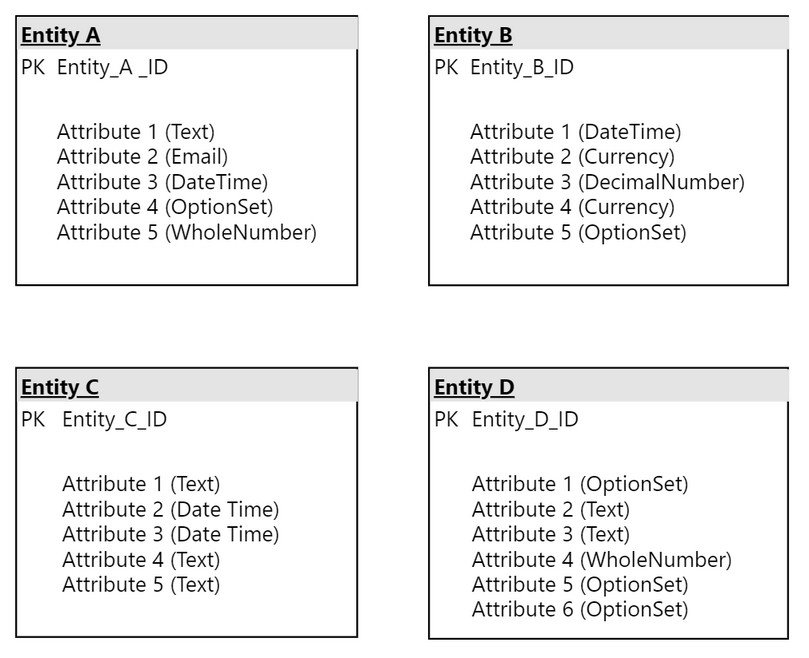Image resolution: width=809 pixels, height=658 pixels.
Task: Select Attribute 5 (OptionSet) in Entity B
Action: click(578, 233)
